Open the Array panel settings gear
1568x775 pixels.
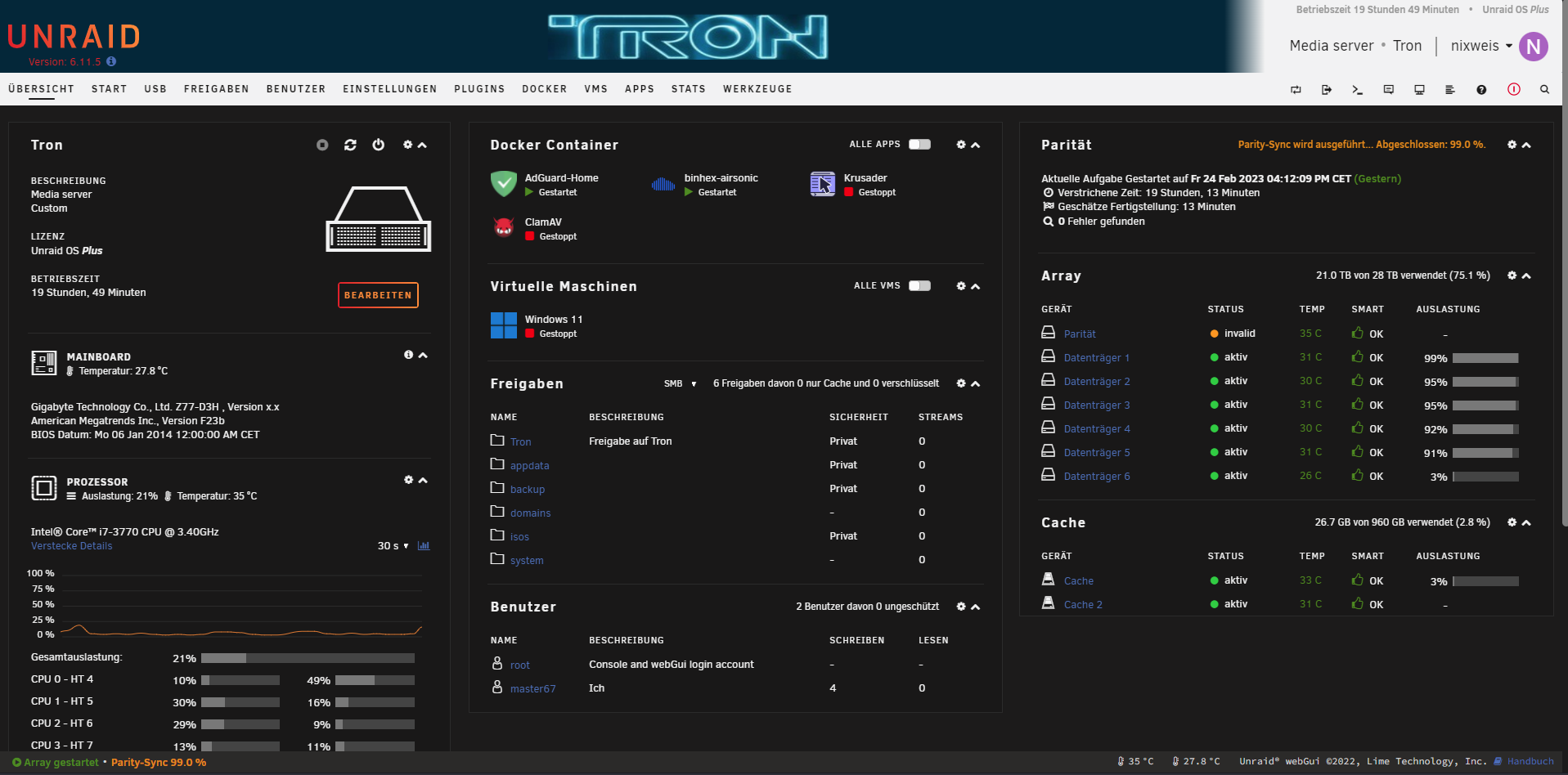(x=1512, y=276)
